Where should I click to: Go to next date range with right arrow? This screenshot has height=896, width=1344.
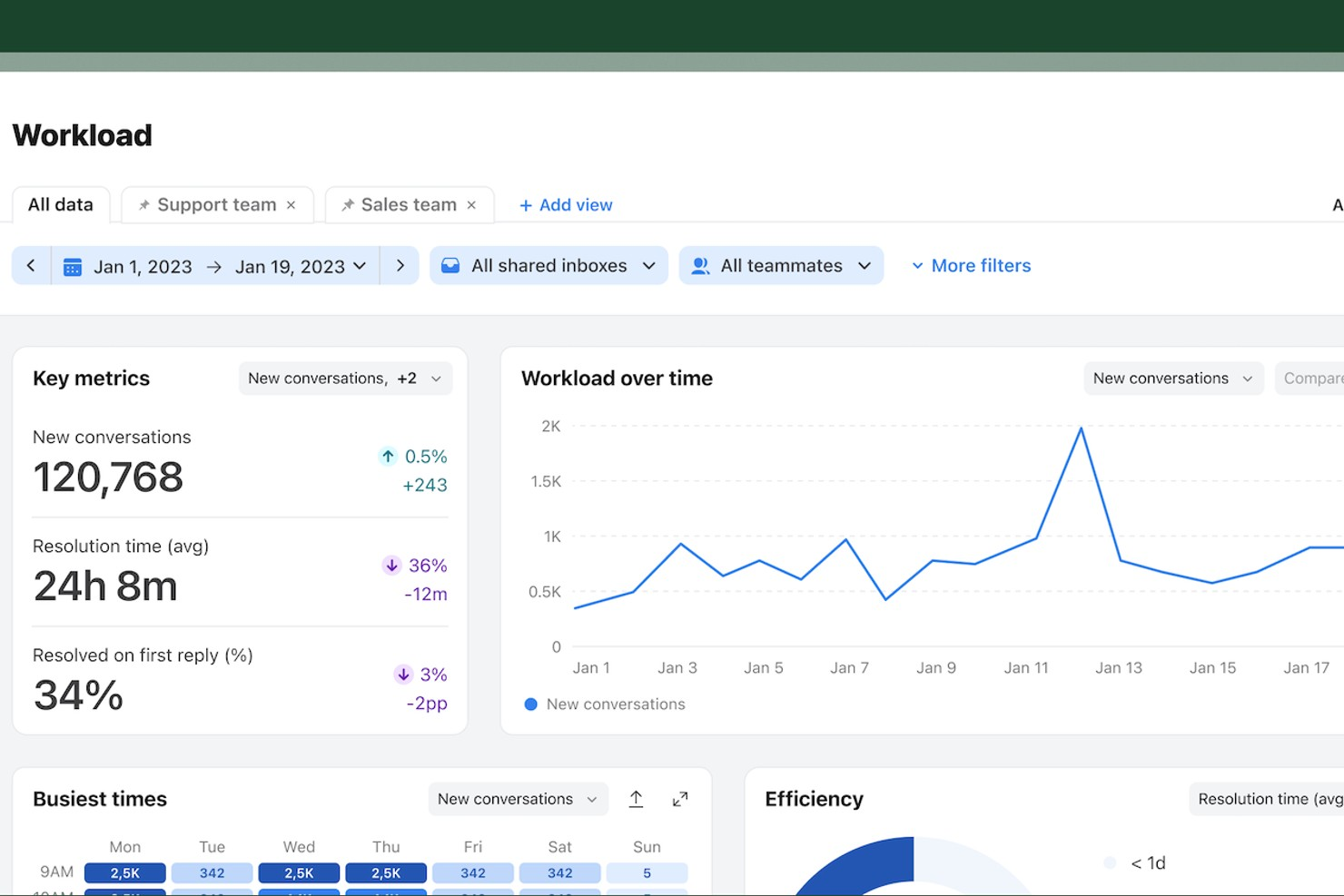400,265
